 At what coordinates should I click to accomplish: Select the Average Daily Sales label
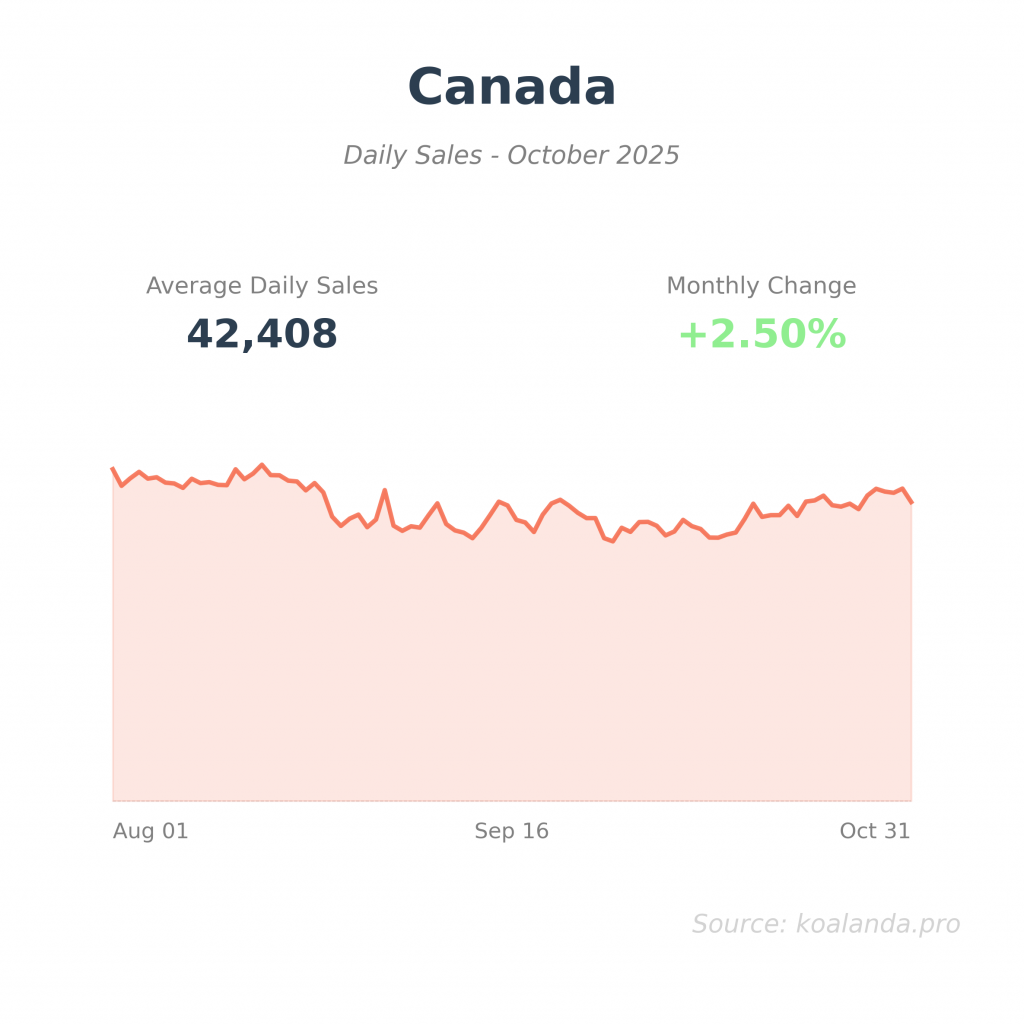(x=262, y=286)
